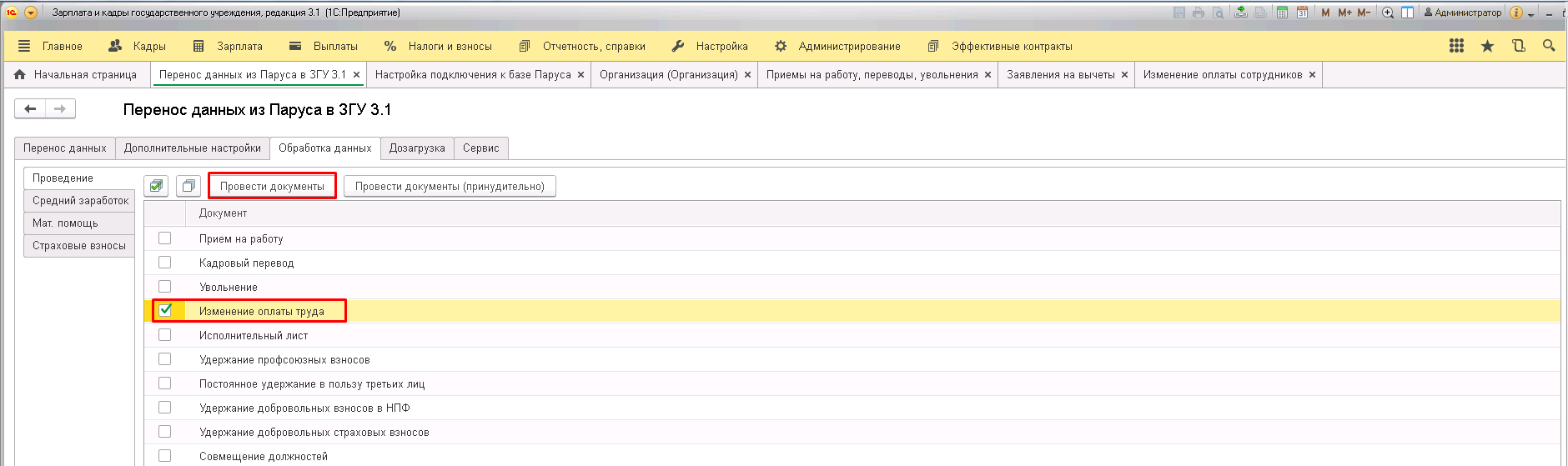Open the functions menu grid icon
Viewport: 1568px width, 466px height.
(1456, 47)
